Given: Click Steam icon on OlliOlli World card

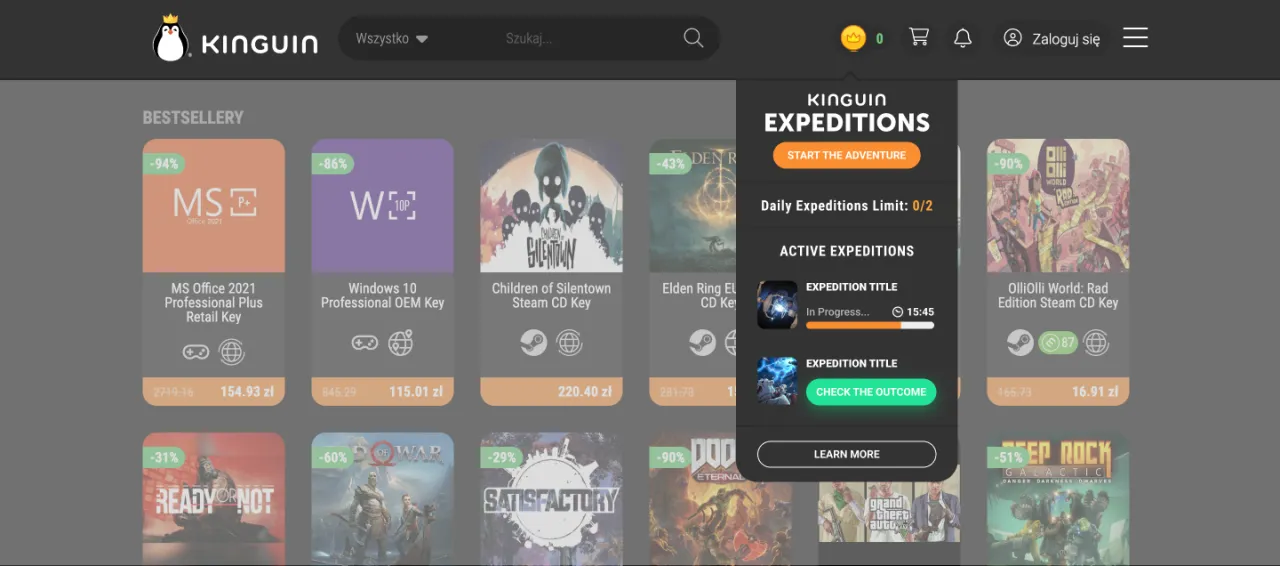Looking at the screenshot, I should click(x=1020, y=343).
